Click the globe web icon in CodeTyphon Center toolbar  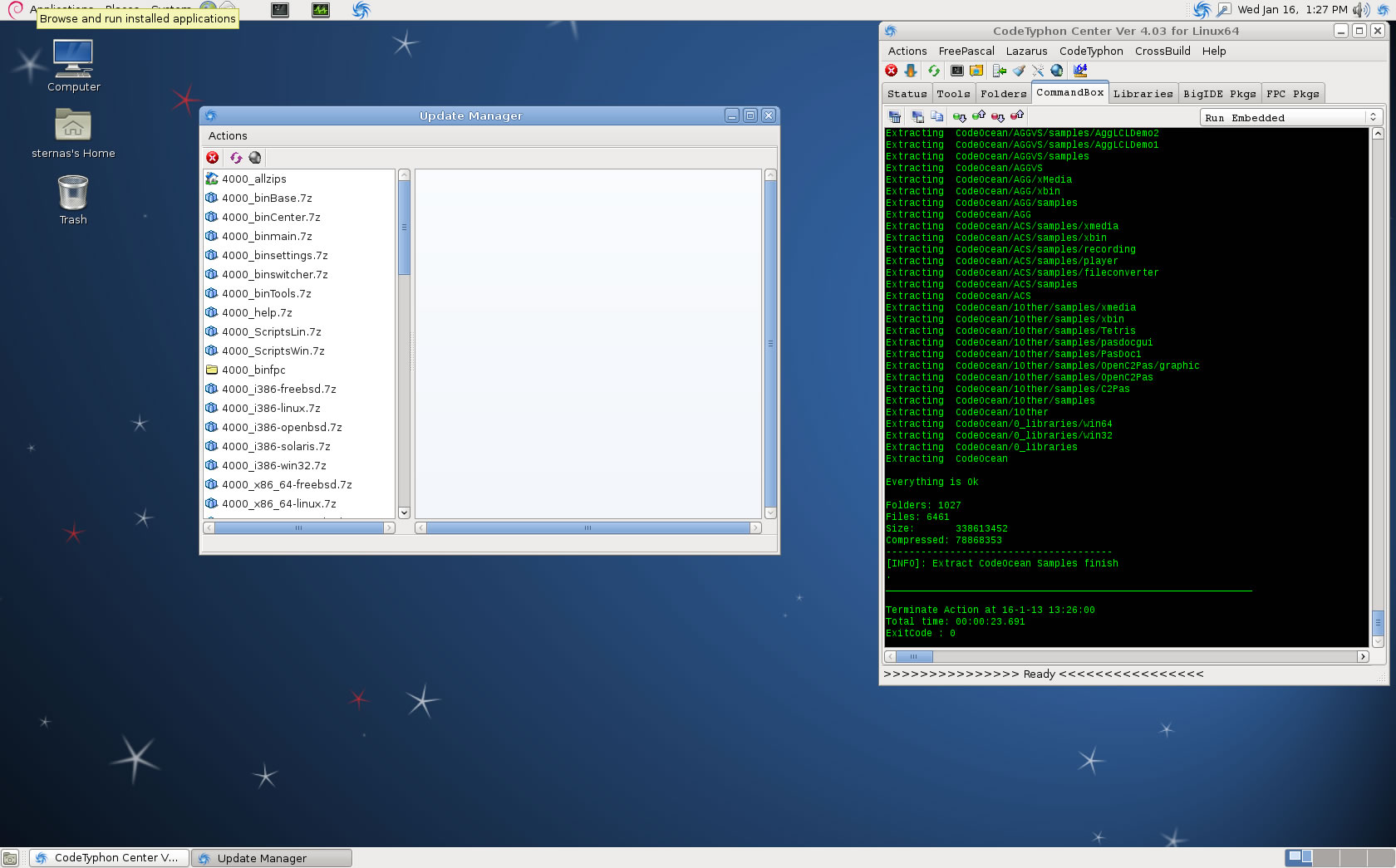(x=1057, y=71)
